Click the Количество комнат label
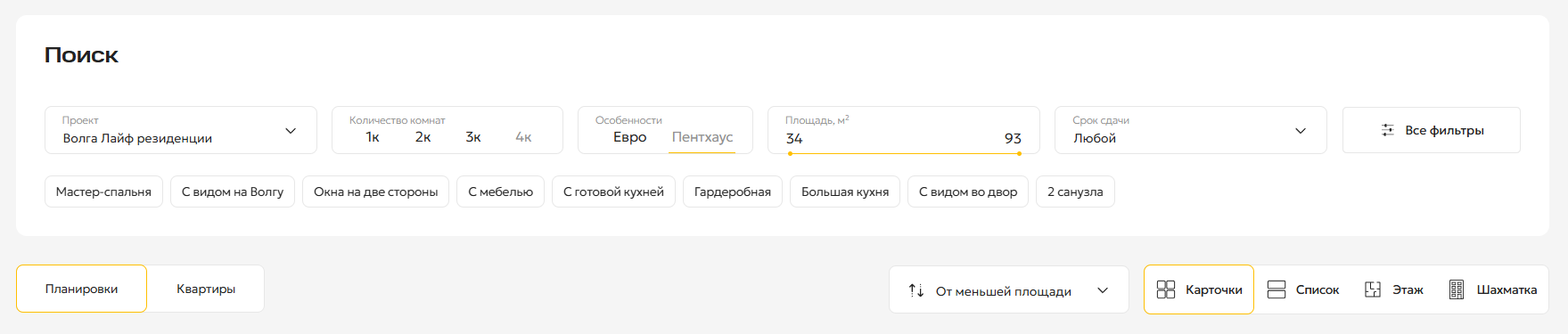The height and width of the screenshot is (334, 1568). (x=397, y=120)
